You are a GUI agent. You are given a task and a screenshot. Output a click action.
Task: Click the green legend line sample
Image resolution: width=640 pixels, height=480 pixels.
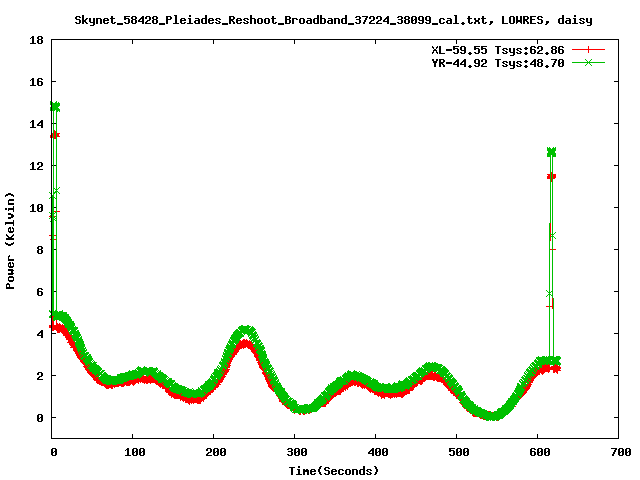(588, 62)
